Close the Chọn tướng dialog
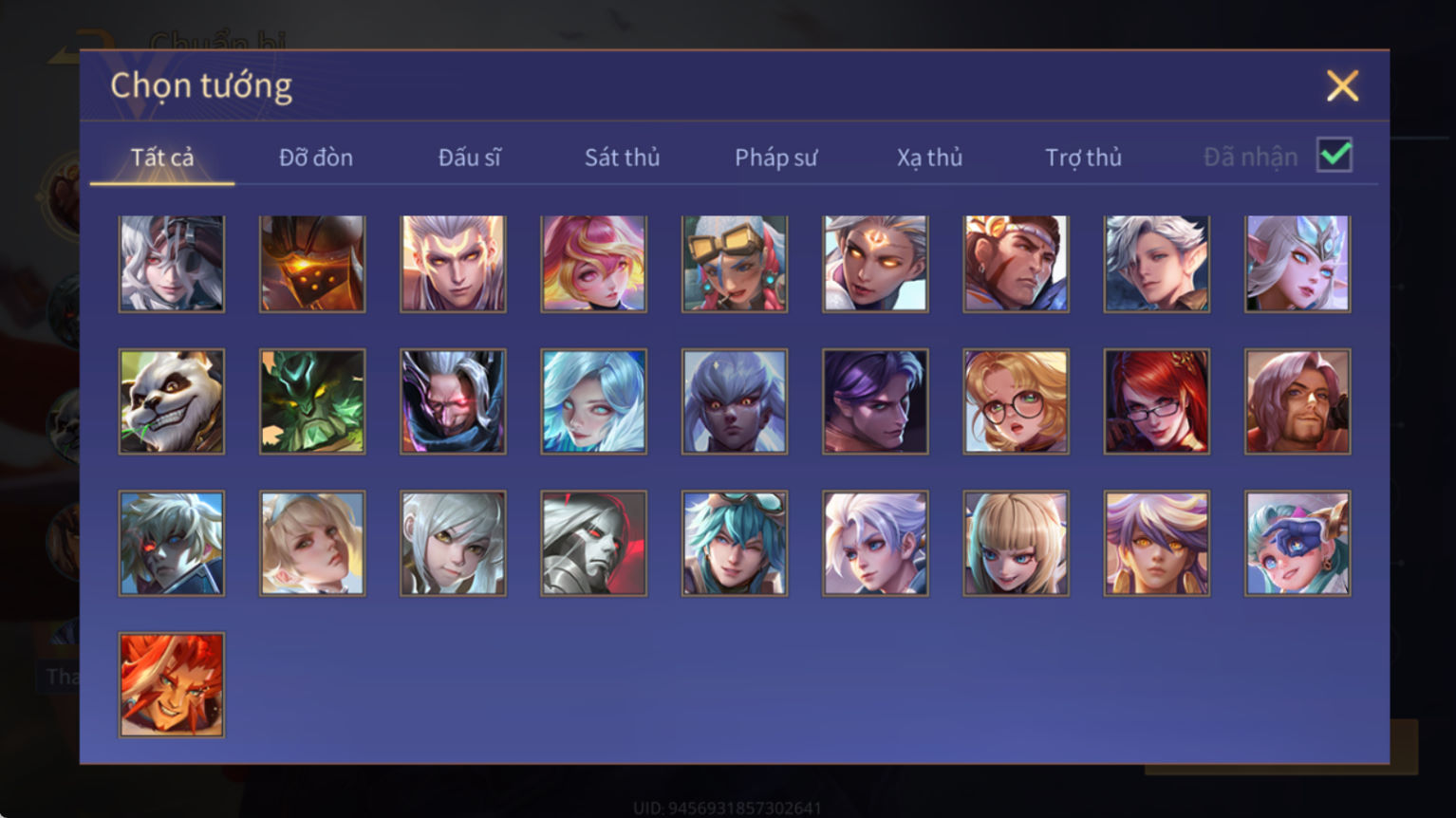This screenshot has width=1456, height=818. coord(1342,86)
